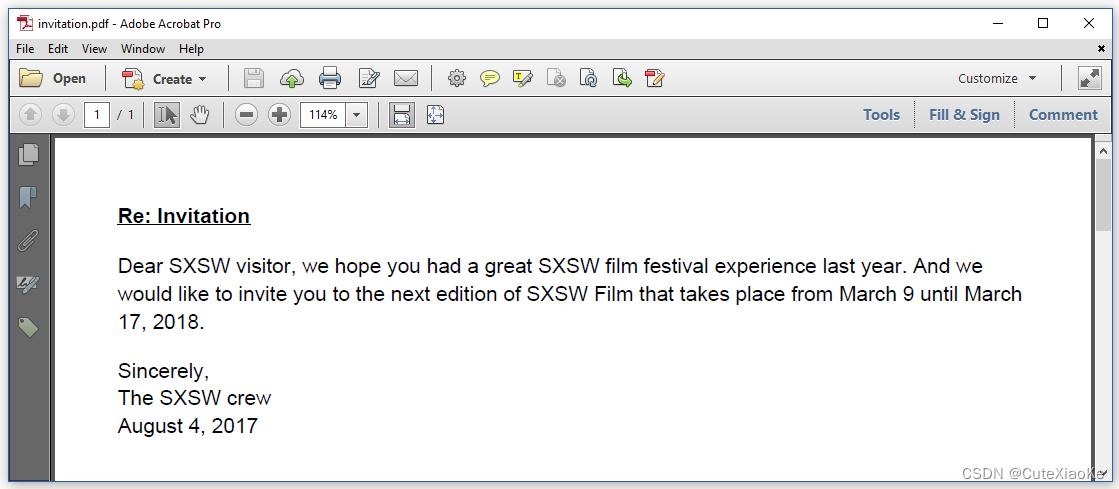Open Preferences via the gear icon

[457, 79]
